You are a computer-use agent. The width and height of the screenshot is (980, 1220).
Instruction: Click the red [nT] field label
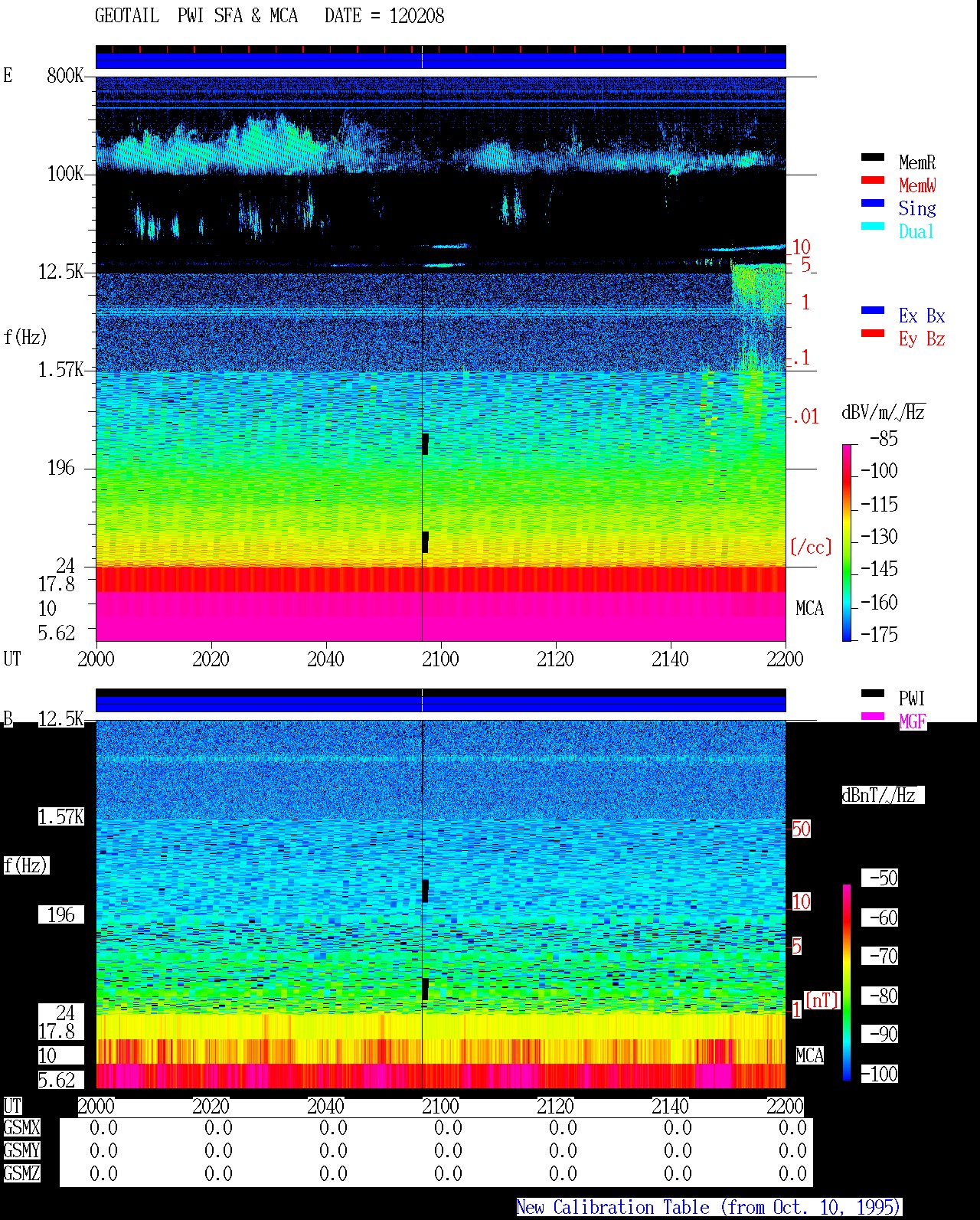[x=822, y=999]
